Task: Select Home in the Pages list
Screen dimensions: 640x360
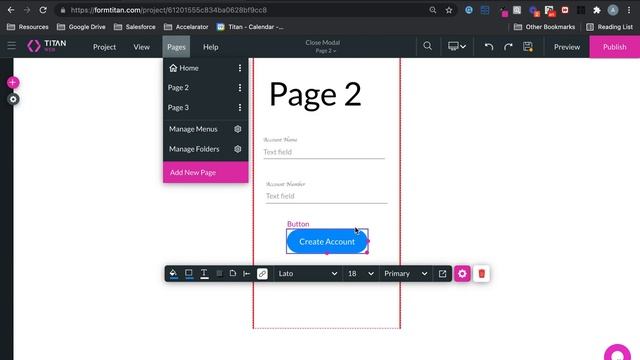Action: (x=189, y=68)
